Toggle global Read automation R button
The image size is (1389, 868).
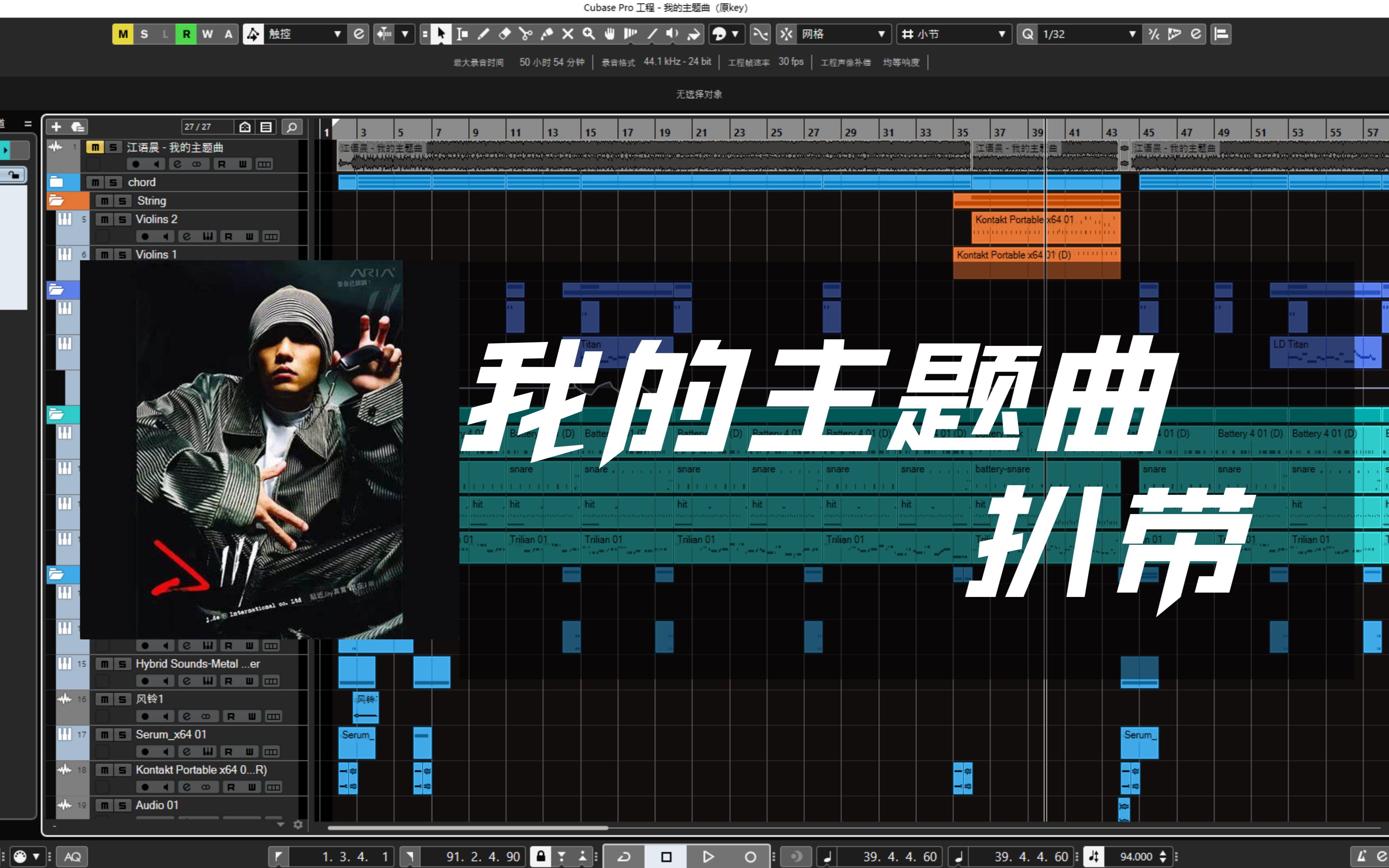pyautogui.click(x=186, y=34)
